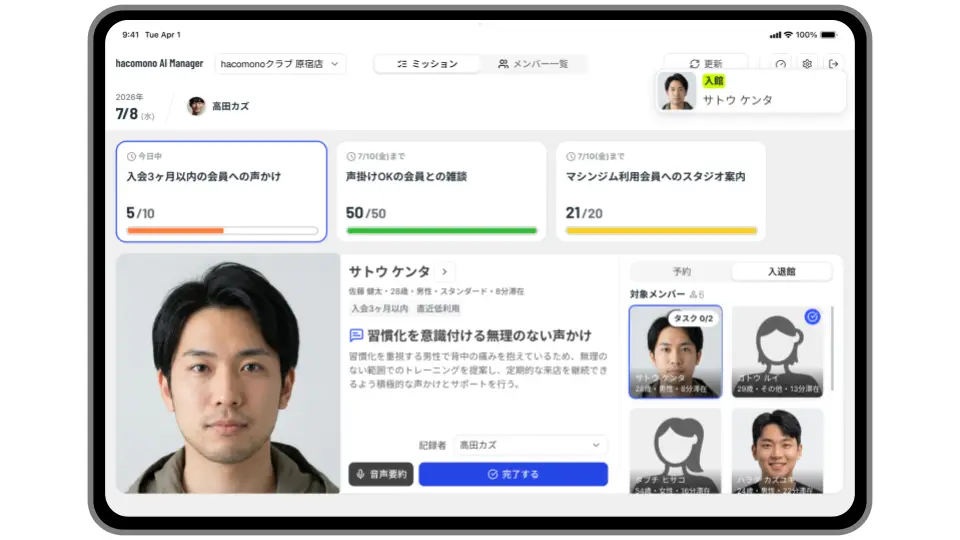Click the green 50/50 progress bar
Image resolution: width=960 pixels, height=540 pixels.
click(x=441, y=231)
